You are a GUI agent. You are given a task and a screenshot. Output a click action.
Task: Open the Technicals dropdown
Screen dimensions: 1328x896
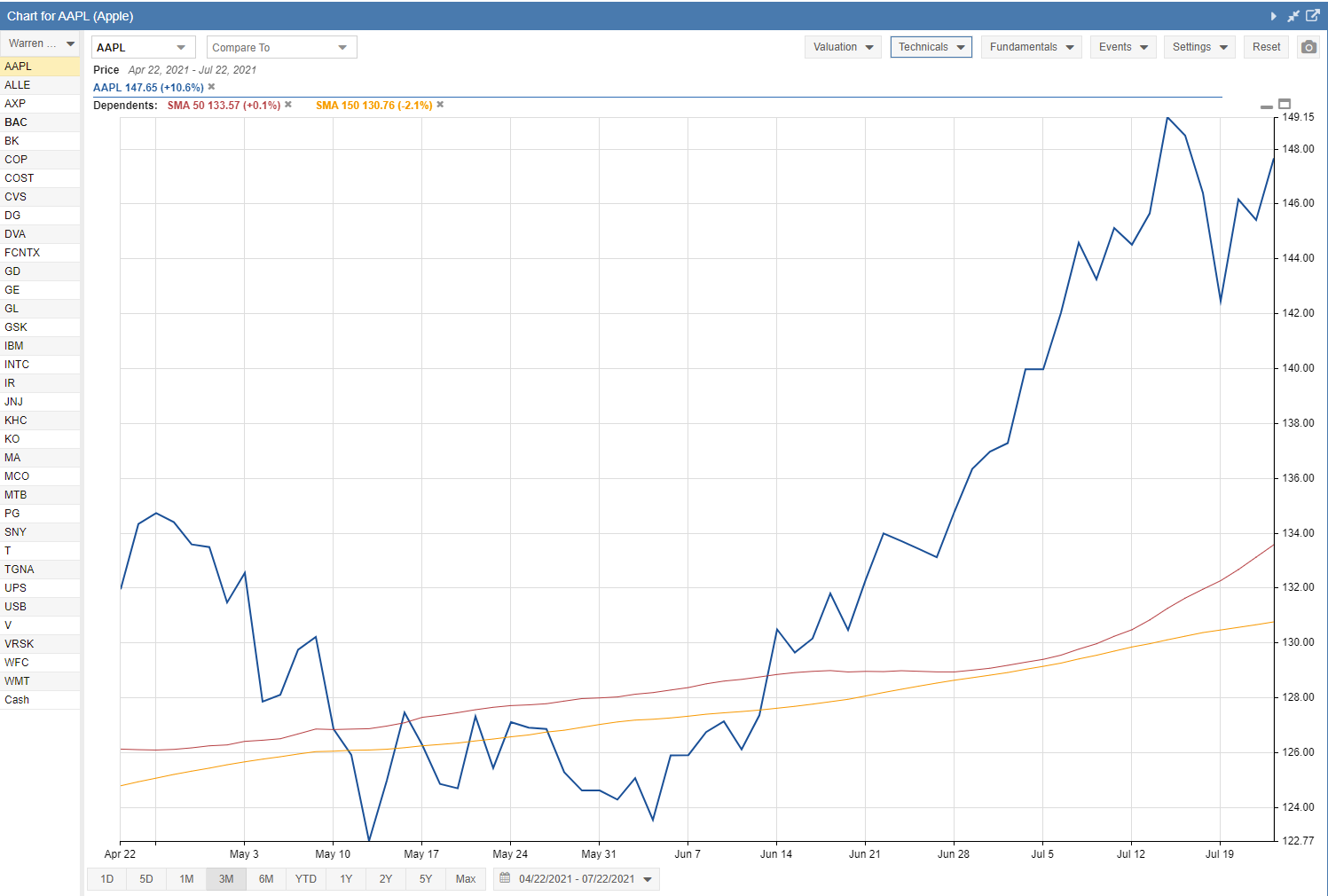(x=931, y=47)
